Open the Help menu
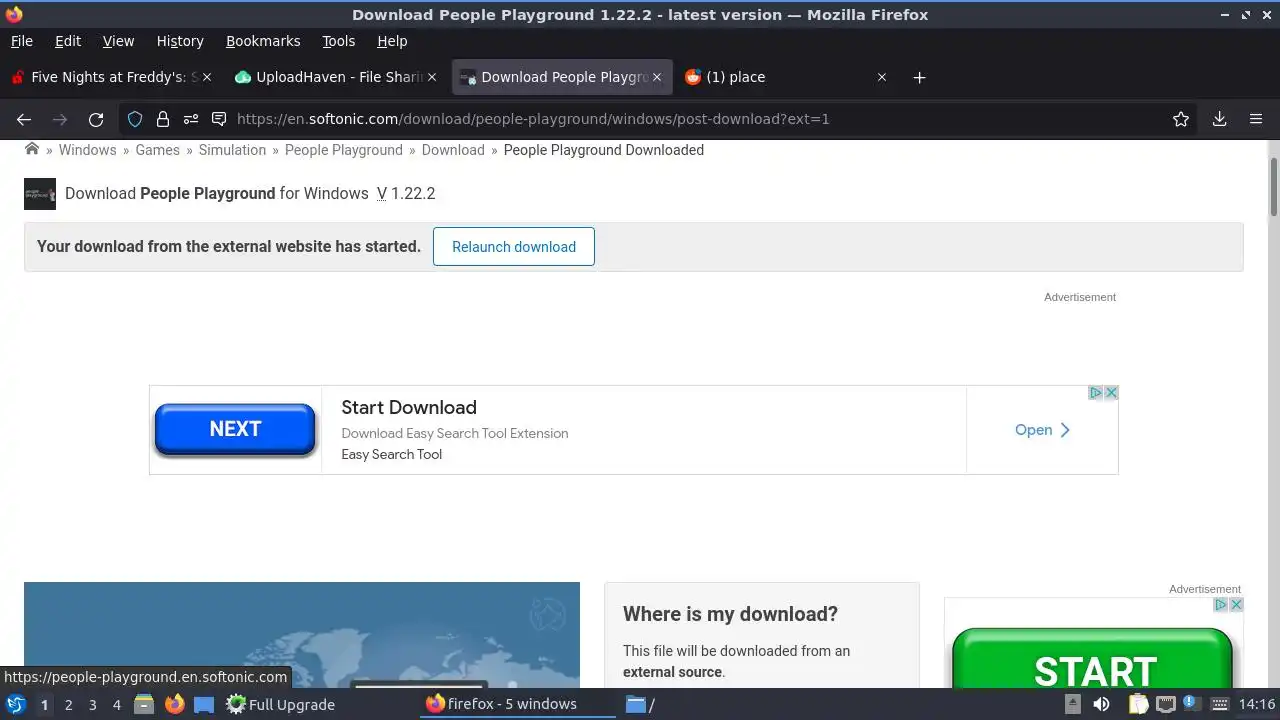The width and height of the screenshot is (1280, 720). tap(392, 41)
